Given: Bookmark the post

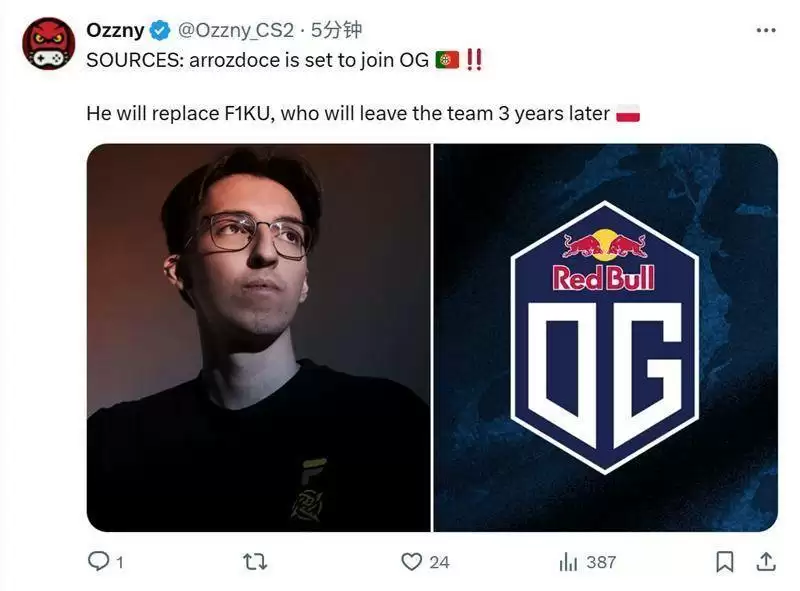Looking at the screenshot, I should [x=724, y=562].
